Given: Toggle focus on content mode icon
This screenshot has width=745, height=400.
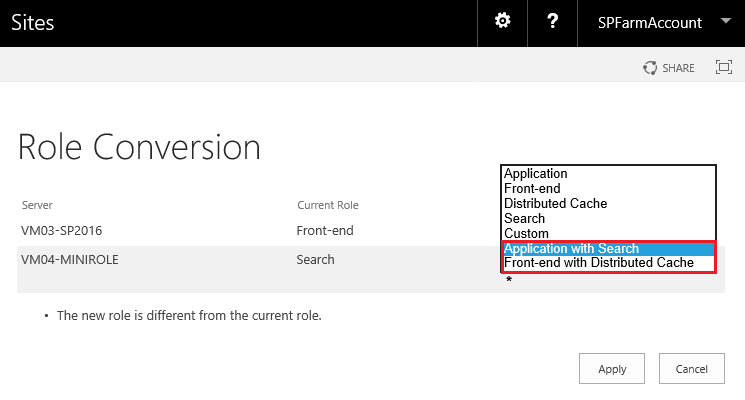Looking at the screenshot, I should pyautogui.click(x=724, y=67).
